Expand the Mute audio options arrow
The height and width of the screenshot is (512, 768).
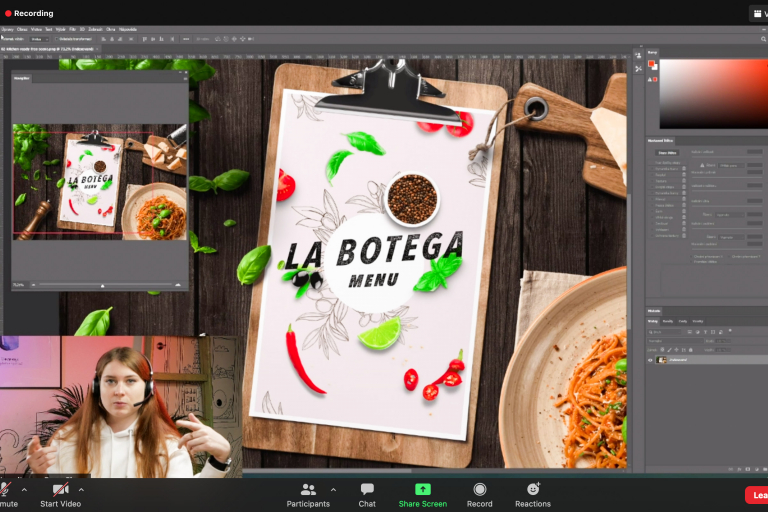[24, 489]
